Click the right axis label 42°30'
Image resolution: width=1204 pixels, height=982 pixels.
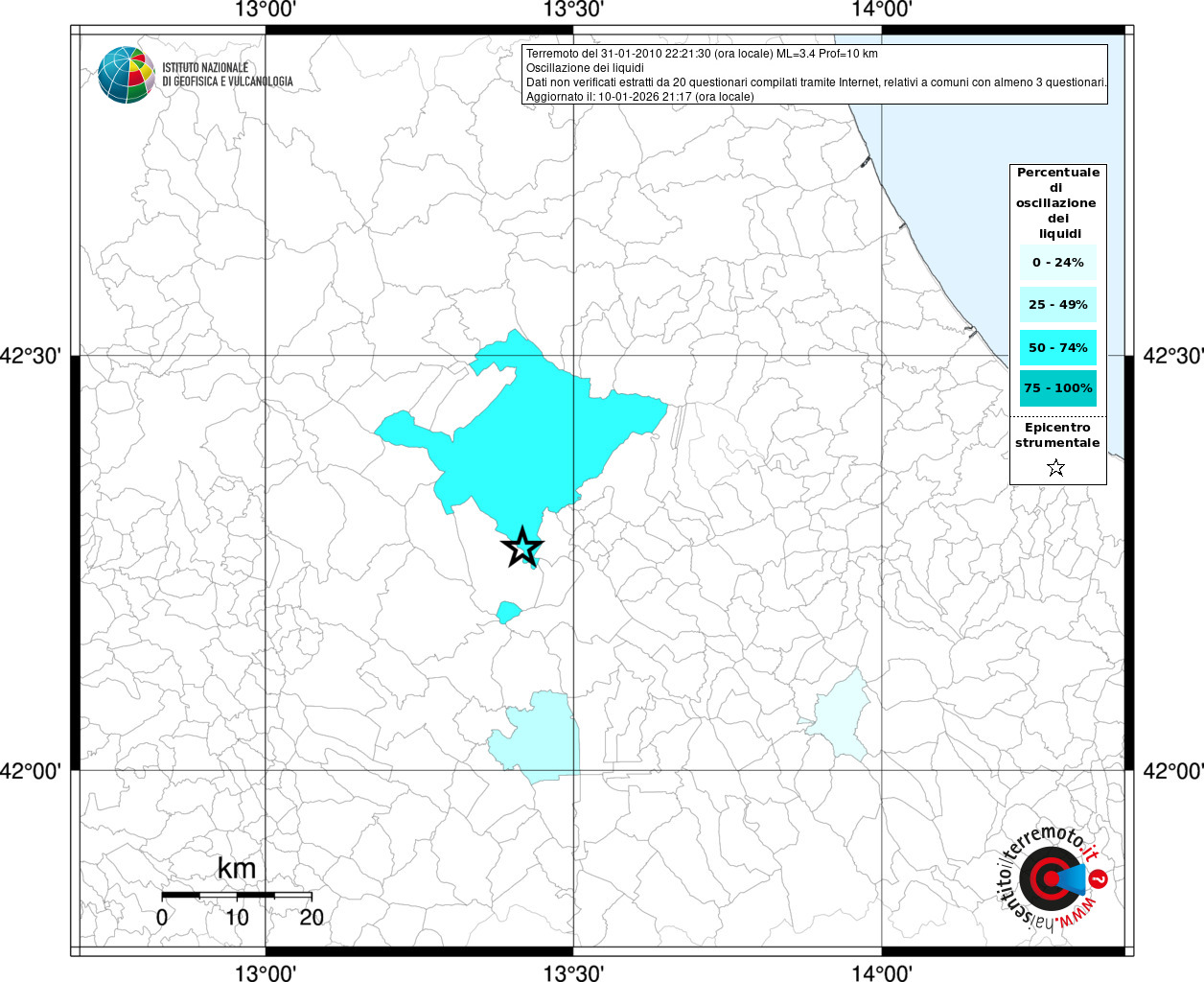point(1172,356)
